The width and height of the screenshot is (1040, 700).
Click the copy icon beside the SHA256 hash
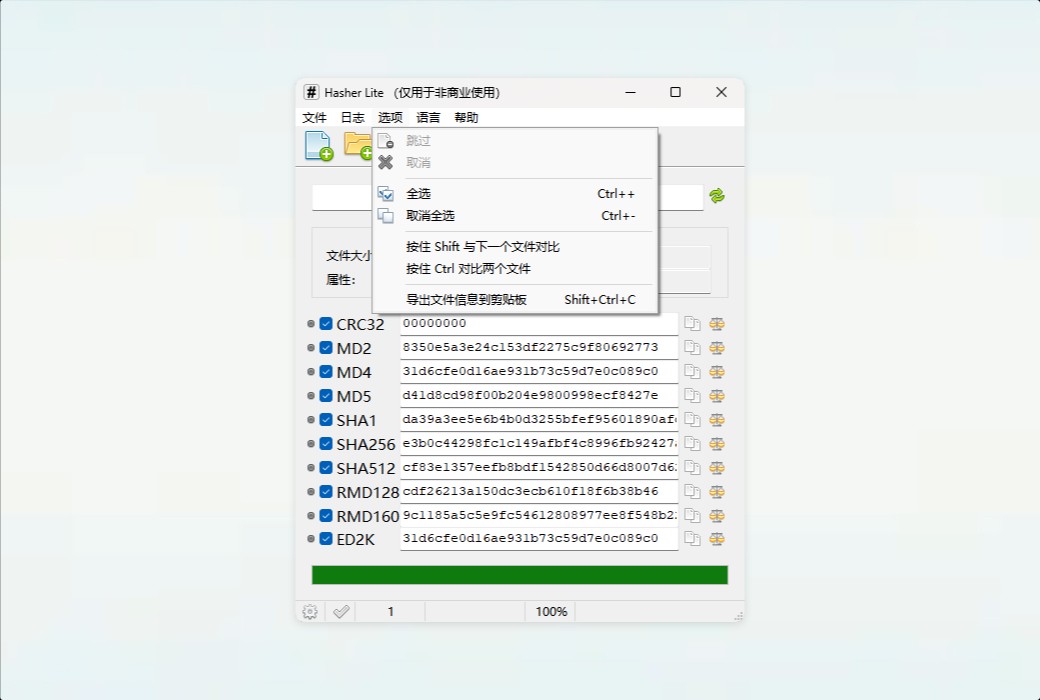coord(691,443)
